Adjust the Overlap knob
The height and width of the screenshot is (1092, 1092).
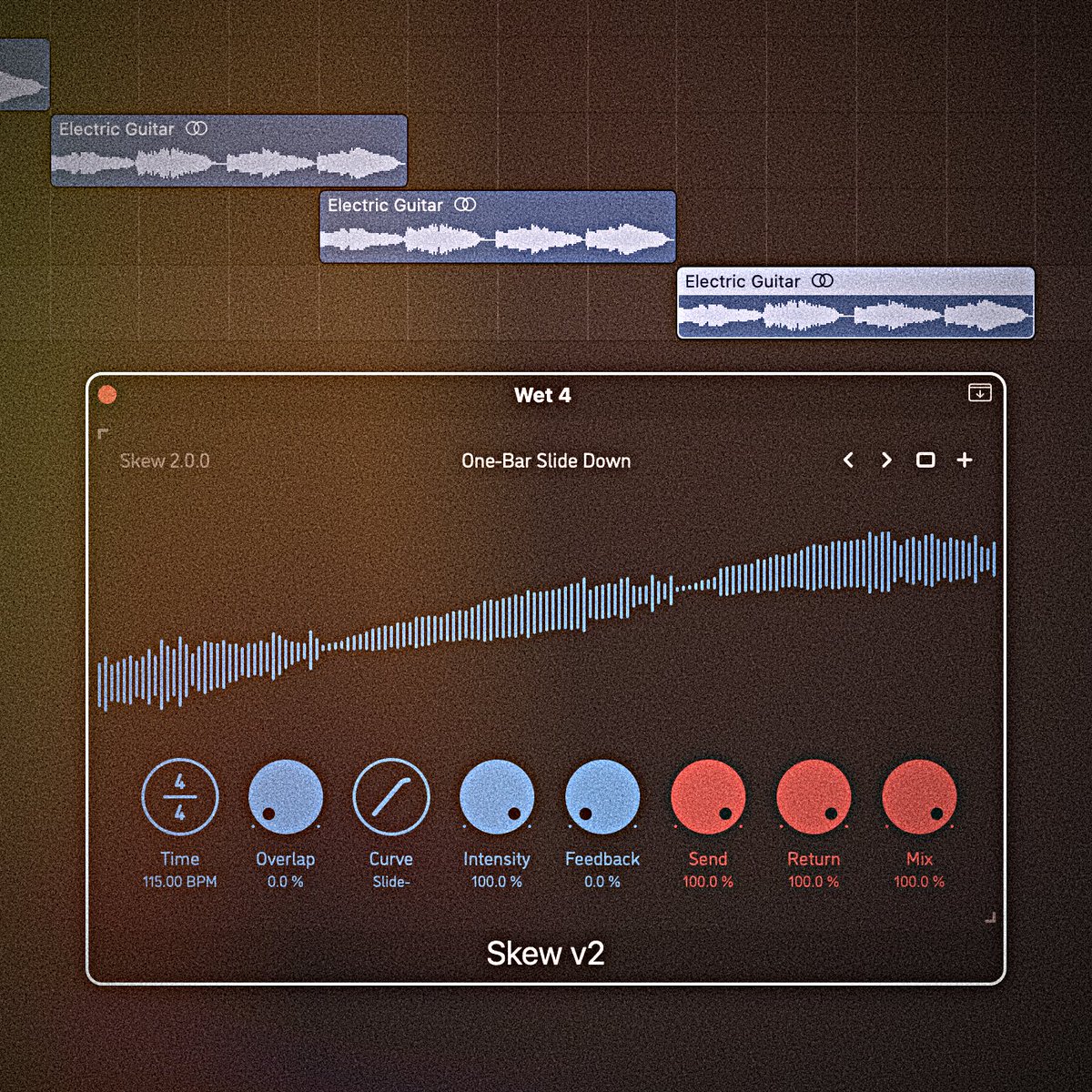click(286, 798)
